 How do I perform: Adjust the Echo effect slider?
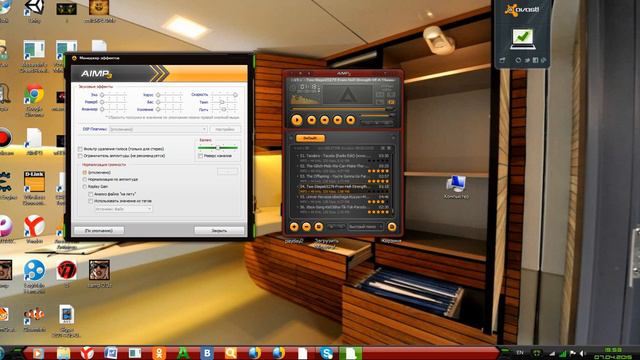[x=113, y=95]
